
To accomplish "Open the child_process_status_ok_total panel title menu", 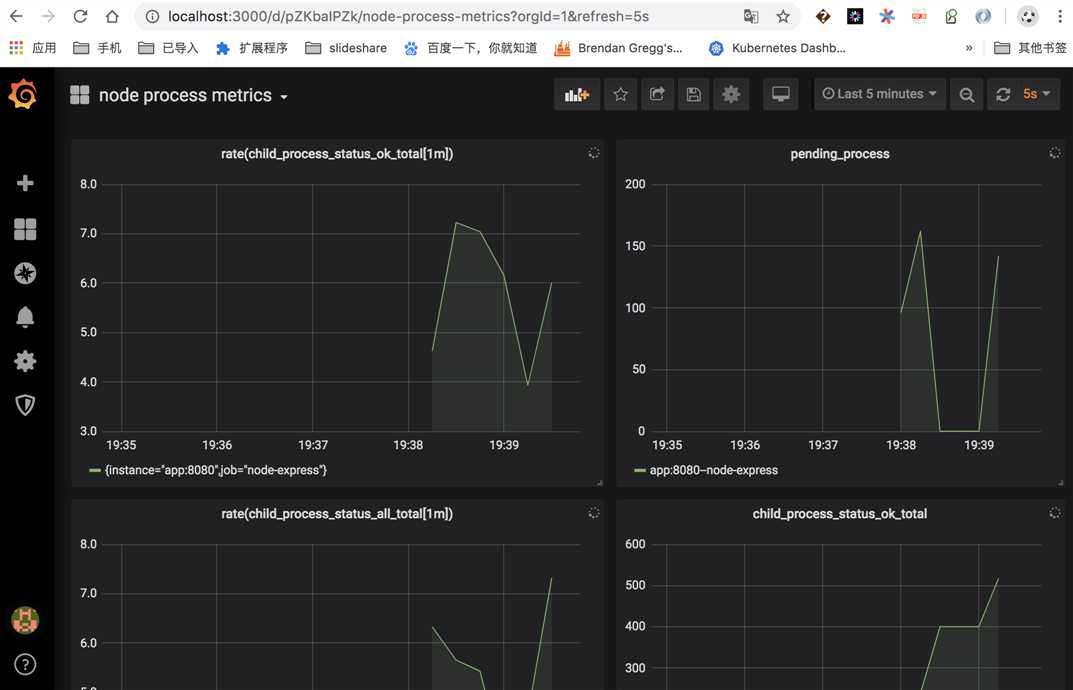I will (839, 514).
